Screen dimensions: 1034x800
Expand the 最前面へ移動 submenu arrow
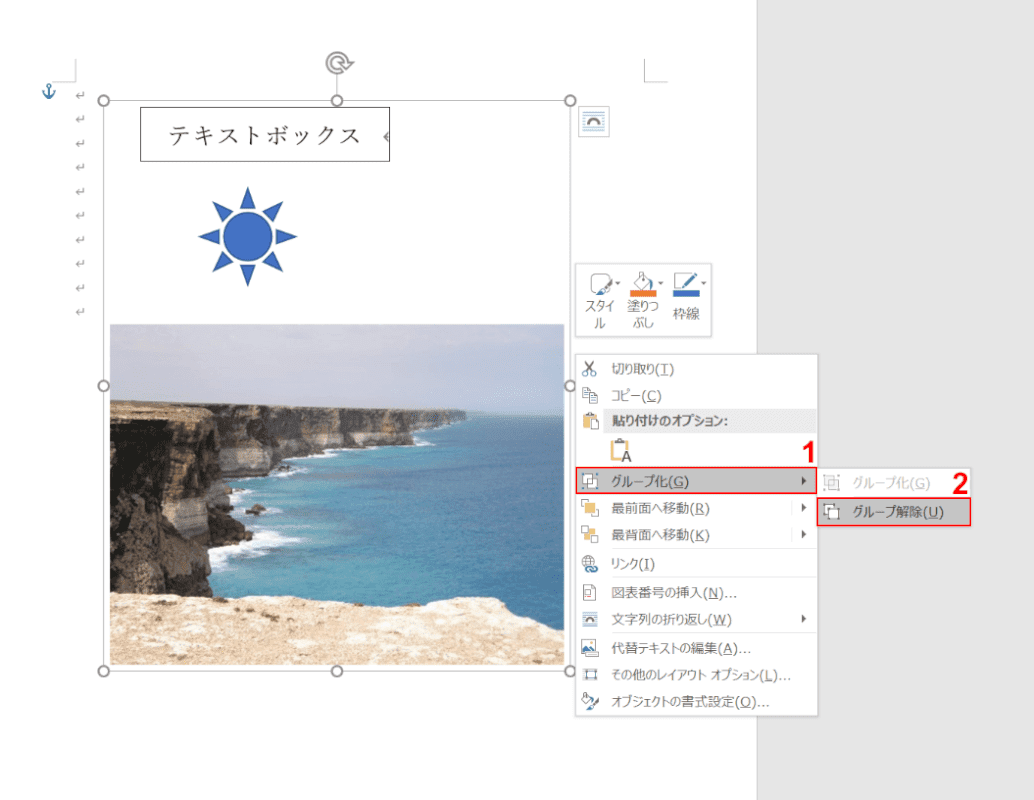tap(803, 508)
